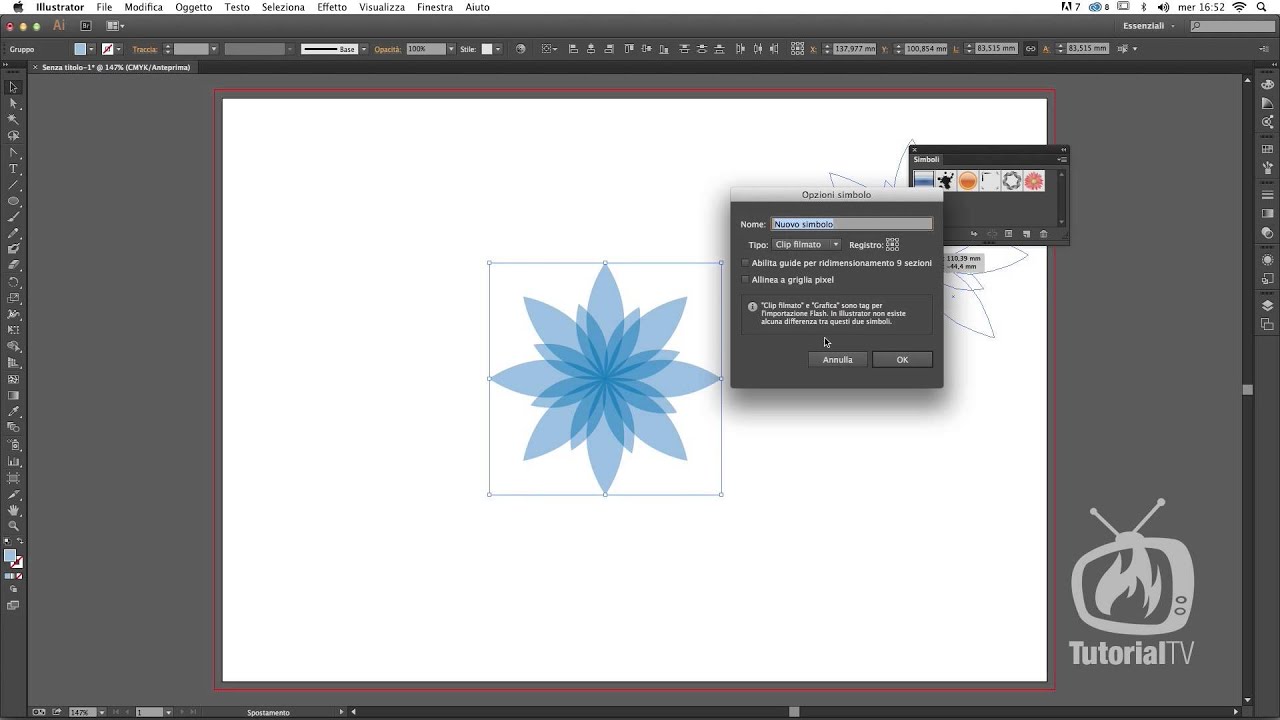This screenshot has width=1280, height=720.
Task: Click the Fill swatch at toolbox bottom
Action: tap(10, 556)
